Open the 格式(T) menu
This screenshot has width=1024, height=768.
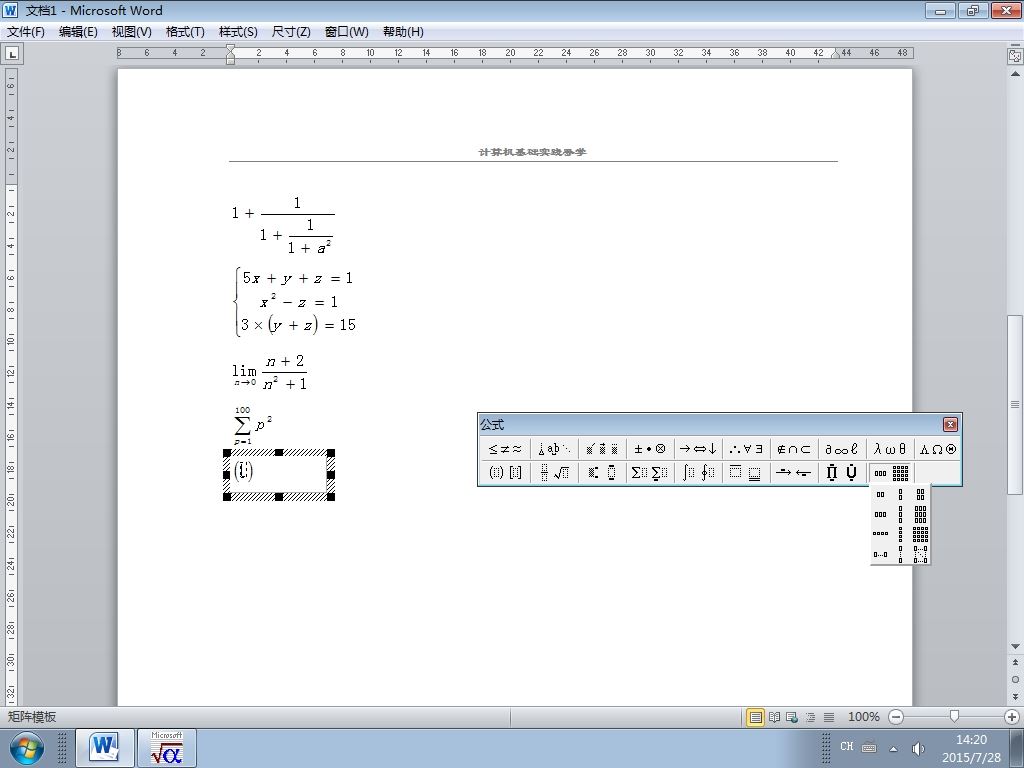(185, 31)
